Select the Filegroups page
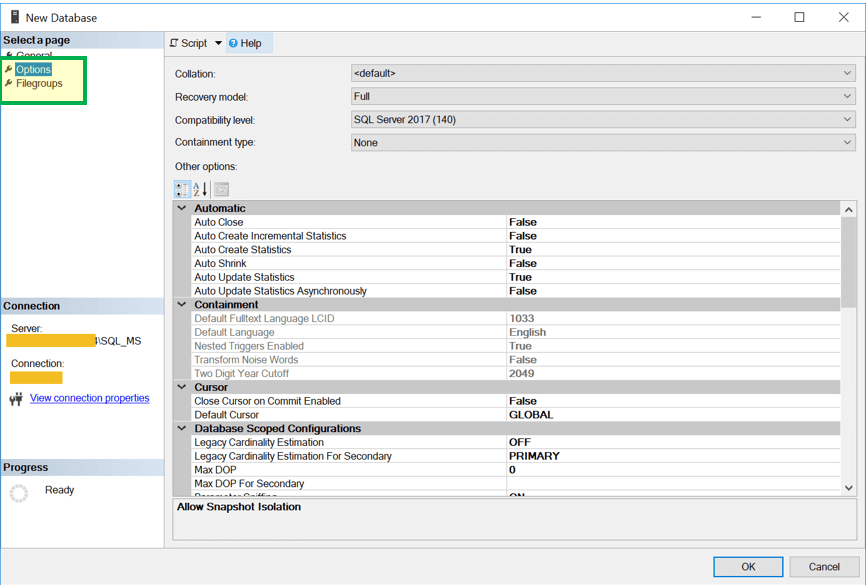 click(x=39, y=84)
